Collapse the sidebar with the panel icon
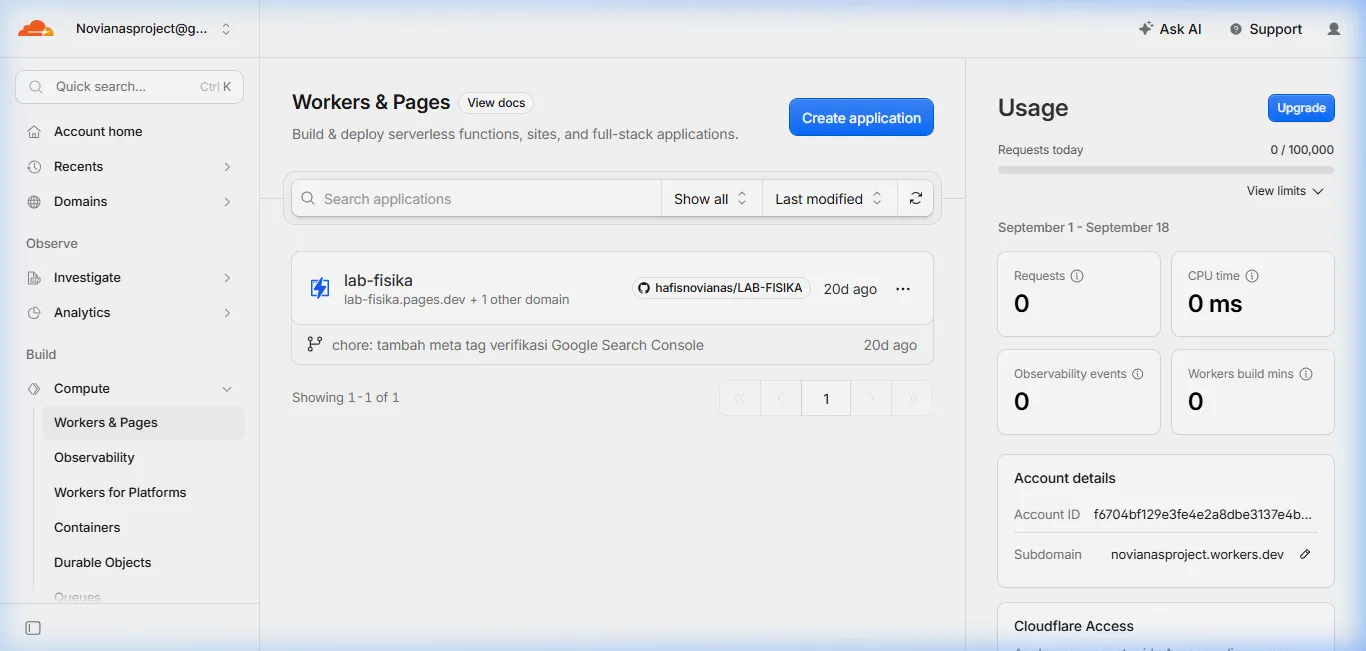This screenshot has width=1366, height=651. coord(33,628)
